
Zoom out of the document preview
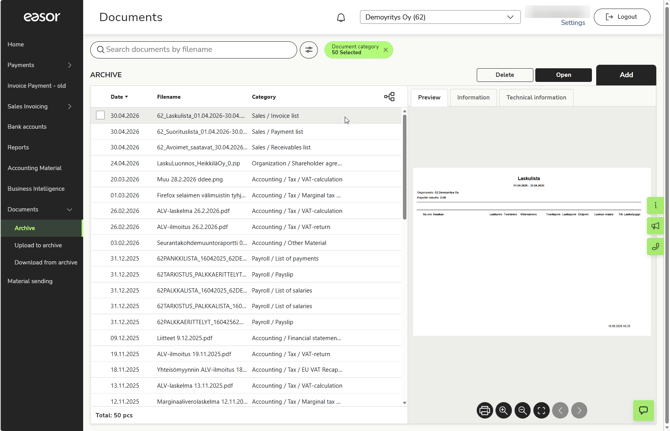click(x=522, y=410)
